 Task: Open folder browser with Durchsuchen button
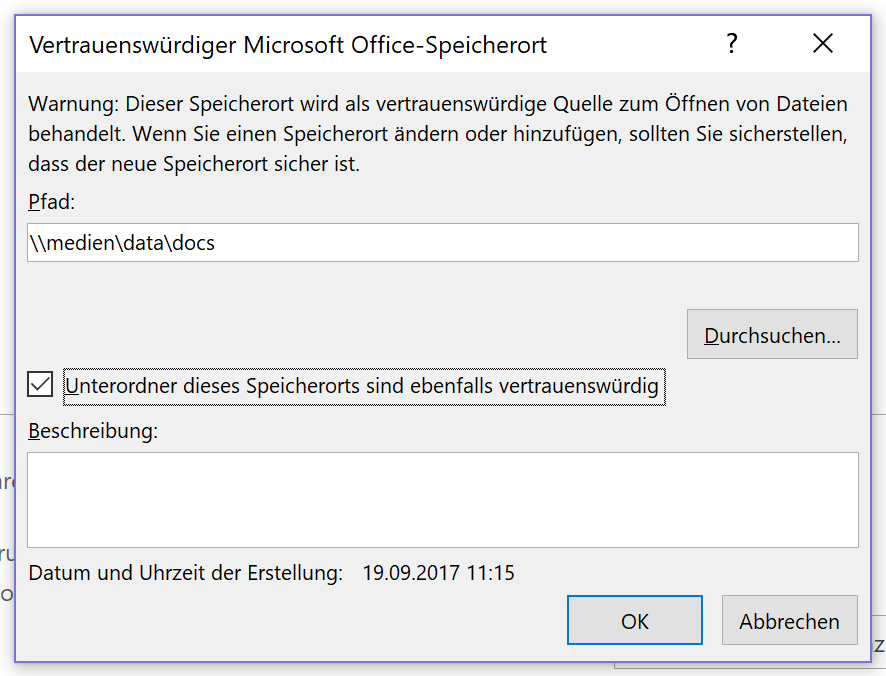tap(772, 334)
